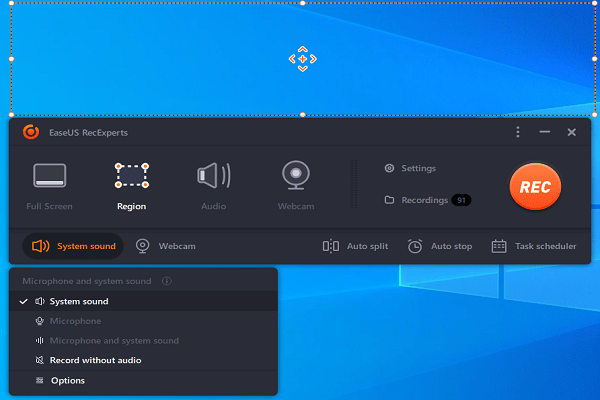Select Webcam recording mode icon

tap(296, 175)
